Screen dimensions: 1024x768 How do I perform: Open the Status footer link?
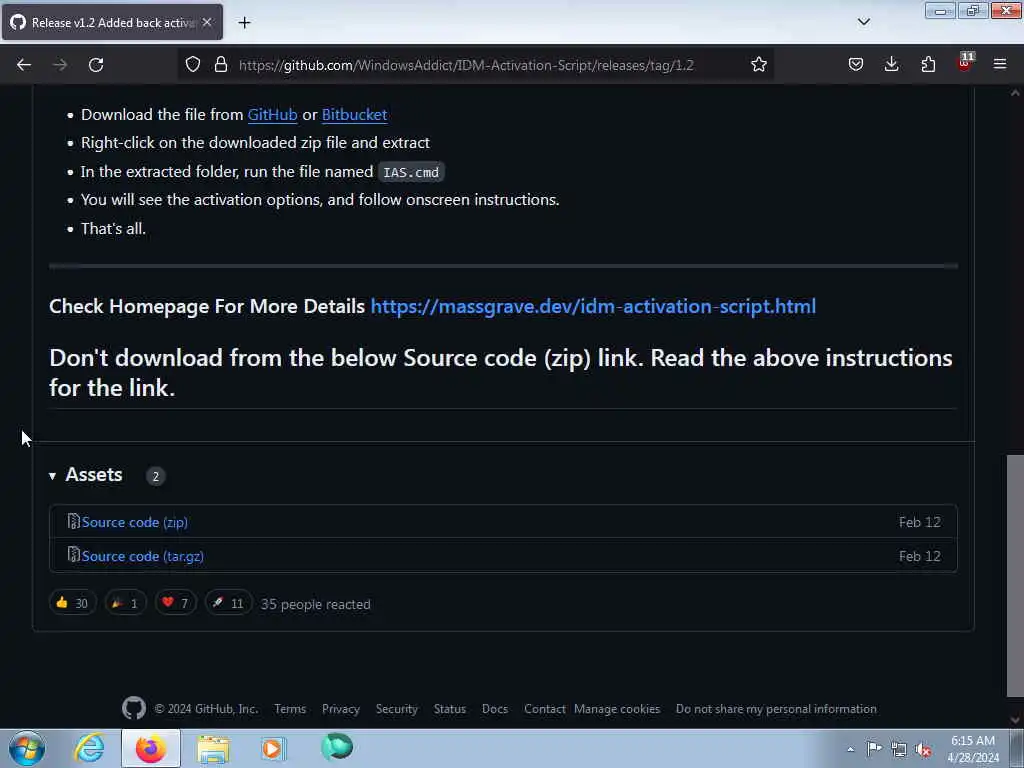[x=450, y=709]
